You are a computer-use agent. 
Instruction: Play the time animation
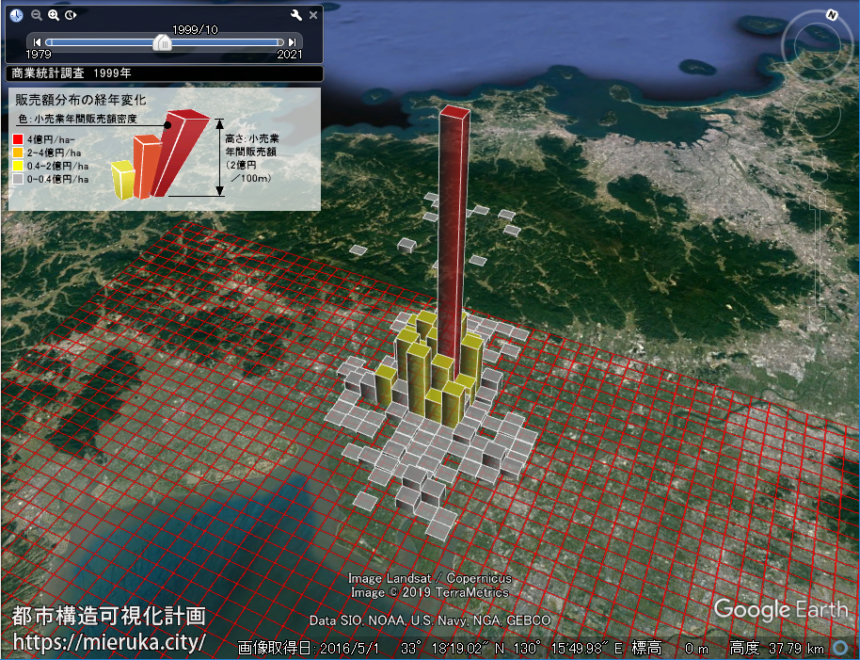click(70, 15)
